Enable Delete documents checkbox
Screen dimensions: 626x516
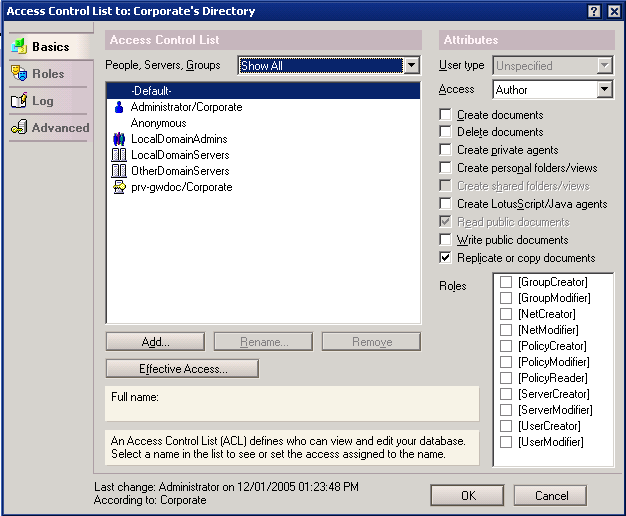point(445,131)
